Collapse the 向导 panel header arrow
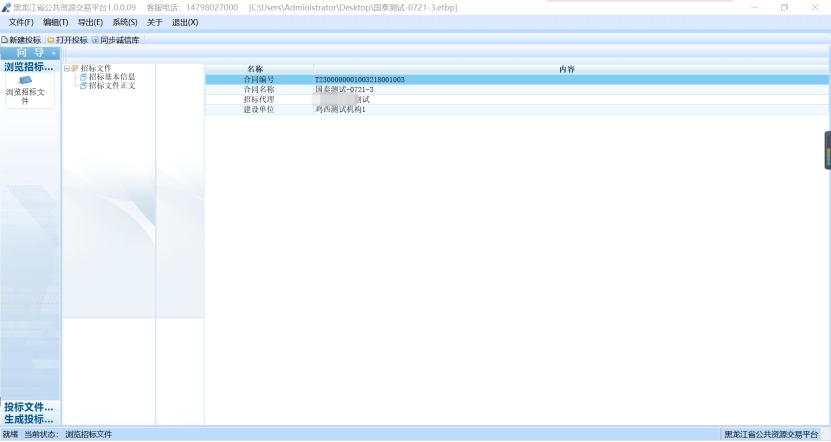The height and width of the screenshot is (442, 831). pyautogui.click(x=53, y=53)
